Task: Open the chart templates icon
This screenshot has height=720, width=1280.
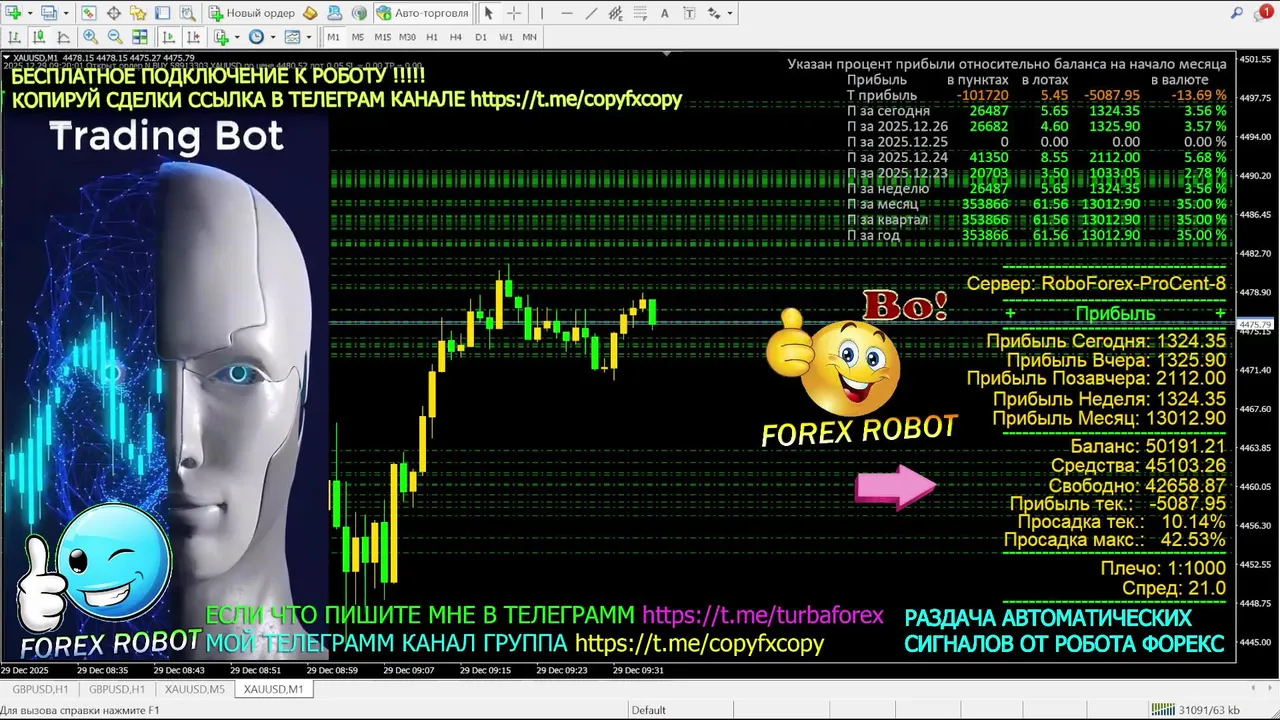Action: (292, 37)
